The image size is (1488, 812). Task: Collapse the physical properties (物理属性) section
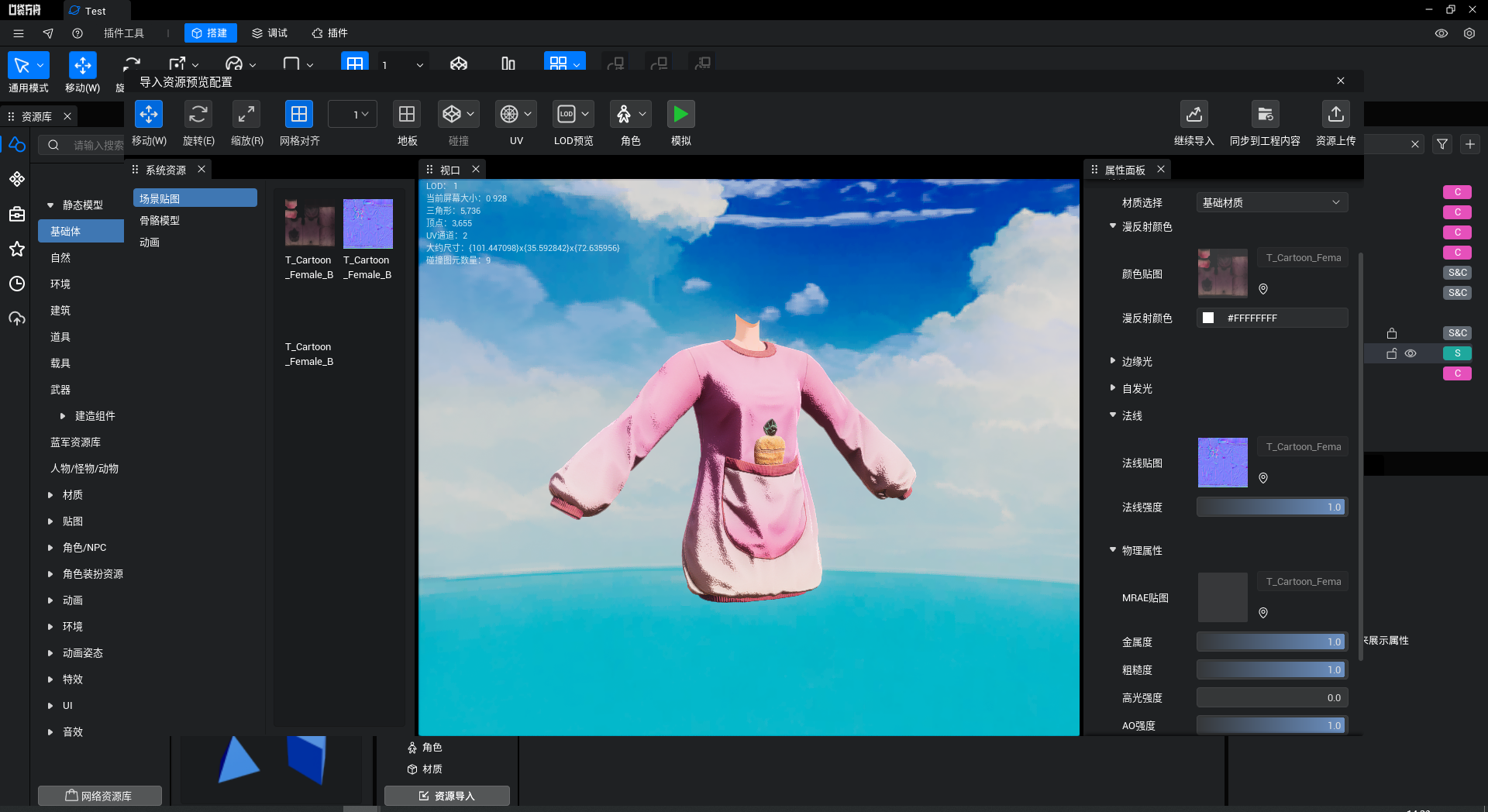pyautogui.click(x=1113, y=550)
